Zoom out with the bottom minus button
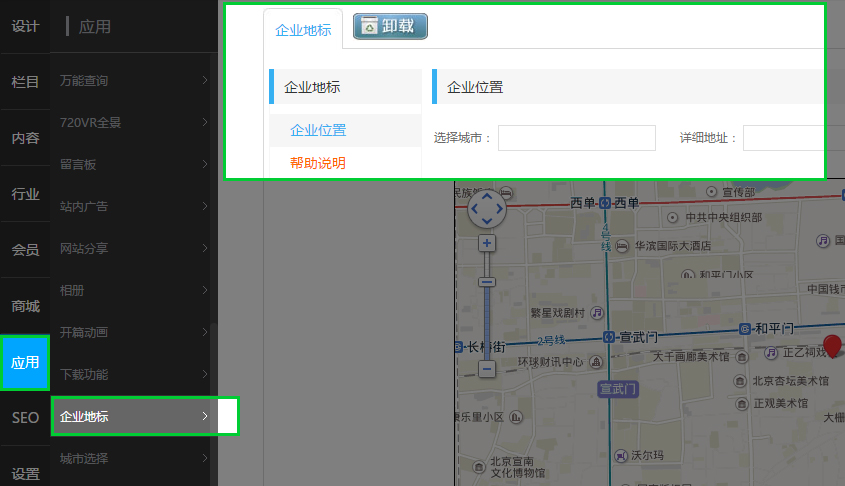 tap(487, 369)
